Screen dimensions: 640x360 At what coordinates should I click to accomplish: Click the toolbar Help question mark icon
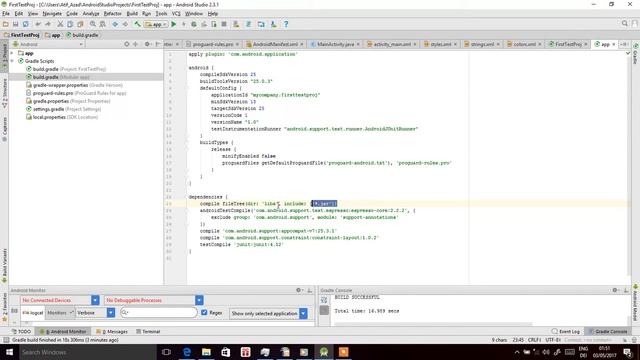coord(286,24)
